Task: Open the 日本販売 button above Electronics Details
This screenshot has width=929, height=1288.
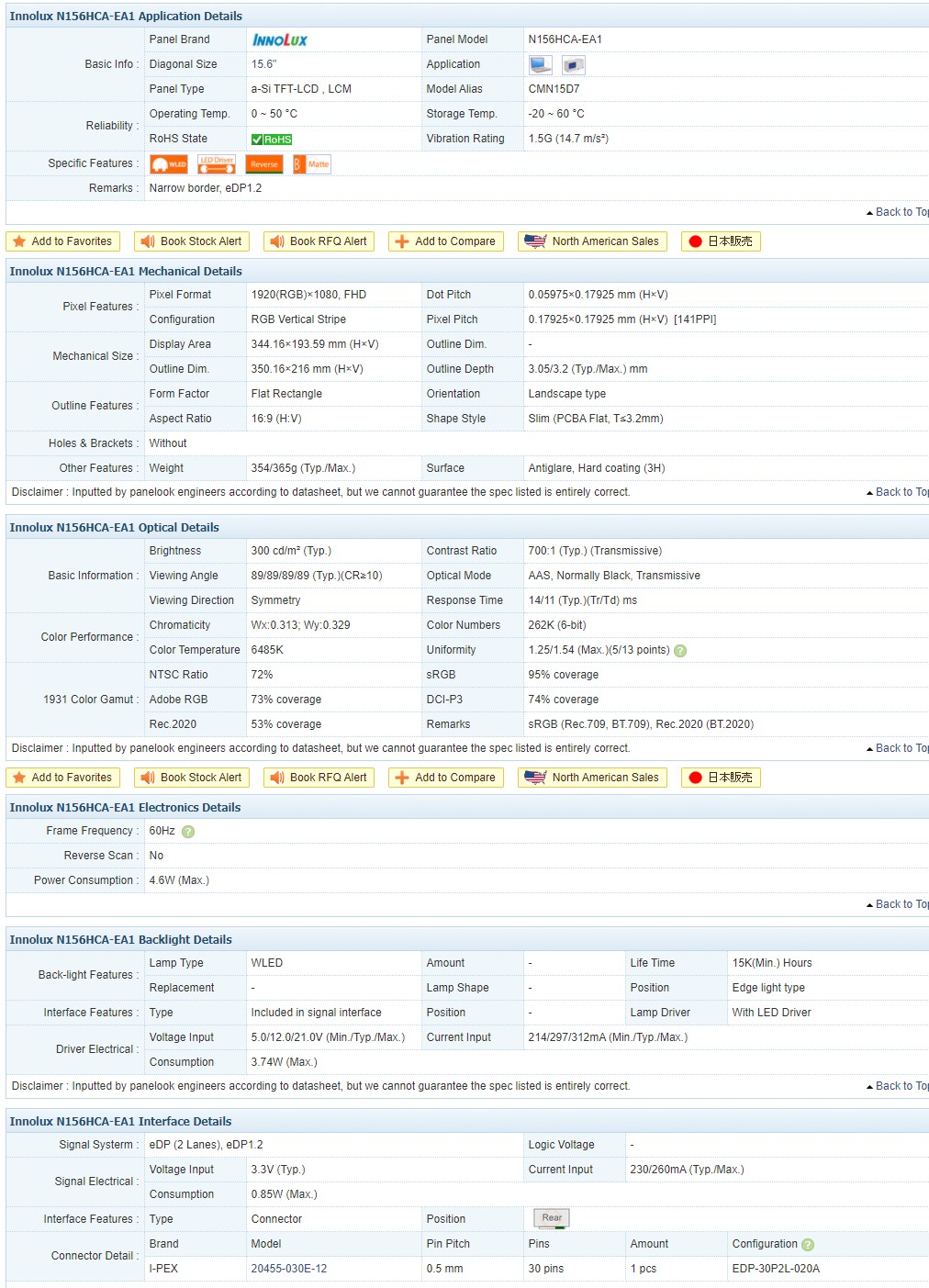Action: coord(722,778)
